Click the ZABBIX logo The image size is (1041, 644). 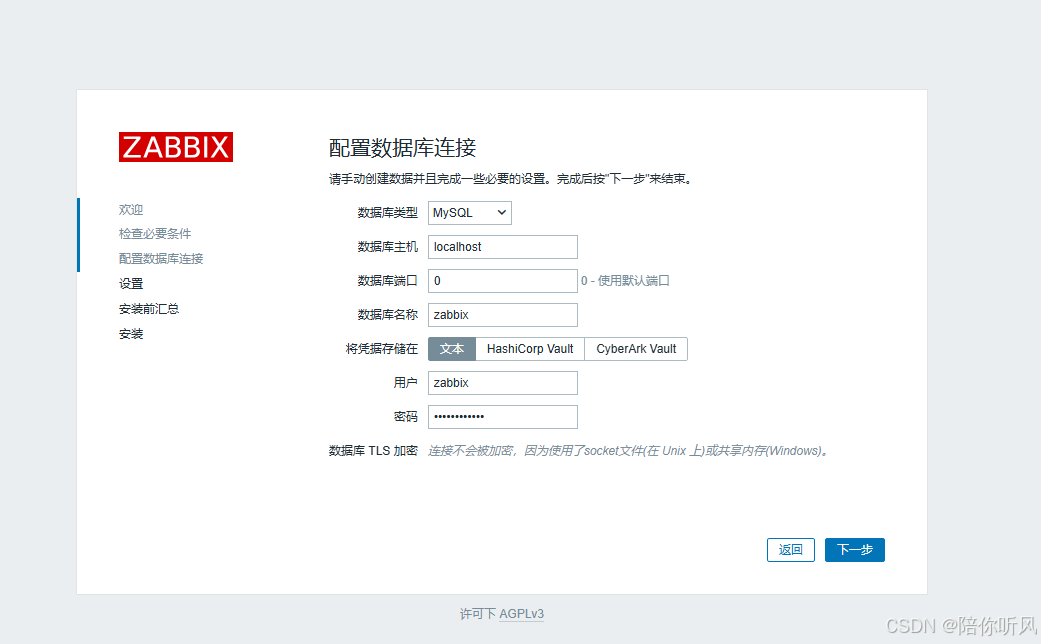176,147
